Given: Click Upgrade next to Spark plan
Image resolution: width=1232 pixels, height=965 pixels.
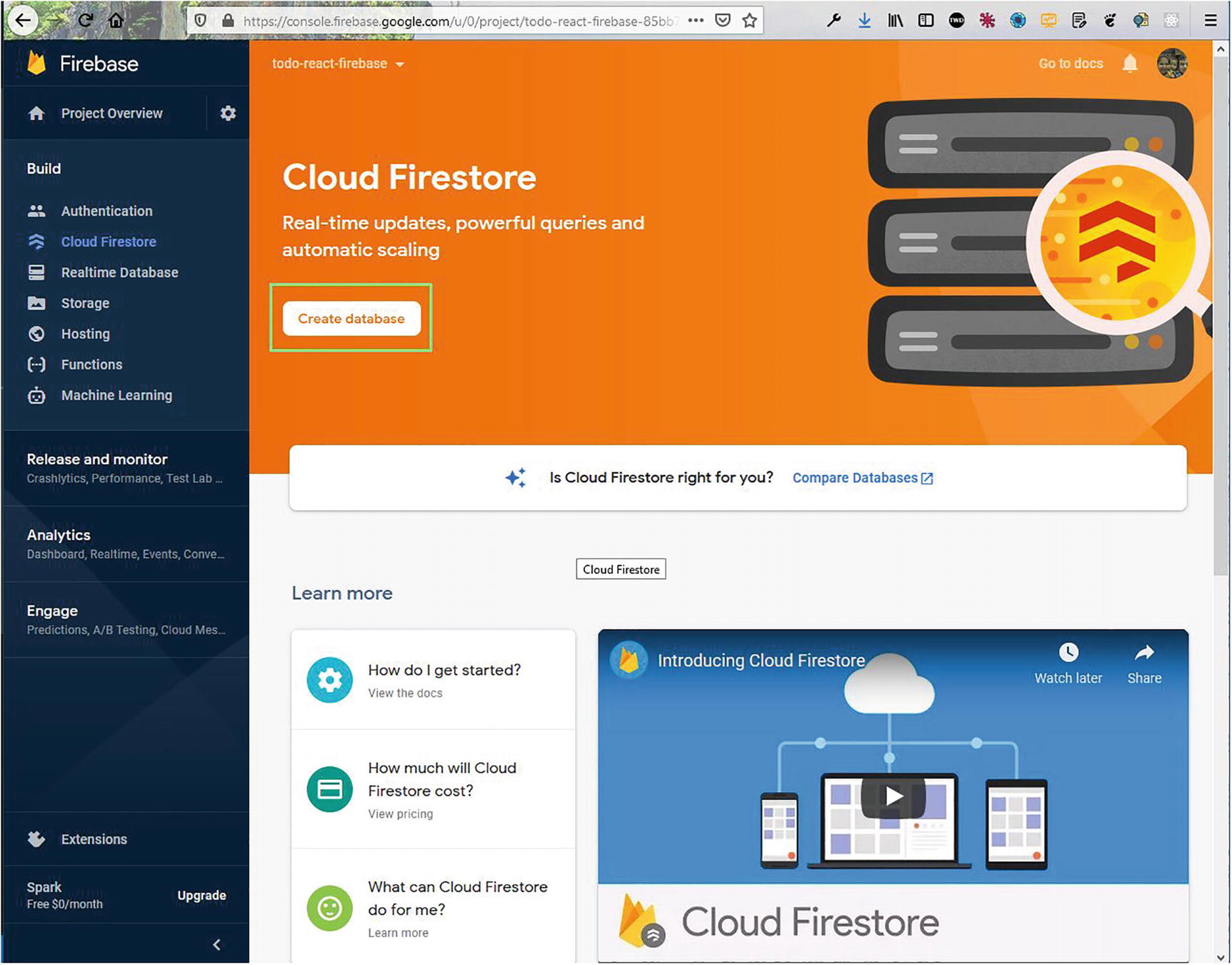Looking at the screenshot, I should [x=201, y=895].
